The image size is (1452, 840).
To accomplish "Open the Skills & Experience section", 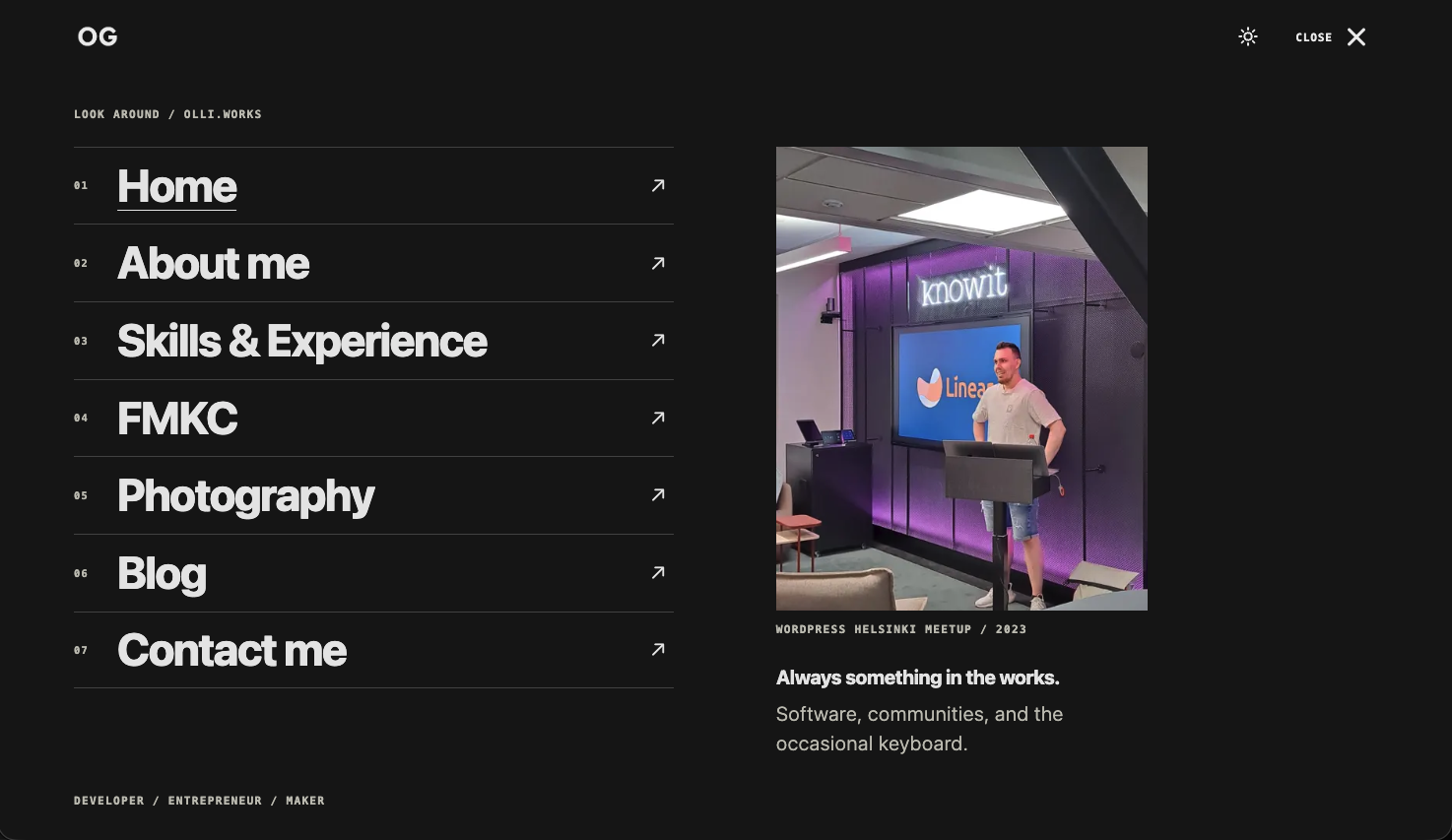I will click(302, 341).
